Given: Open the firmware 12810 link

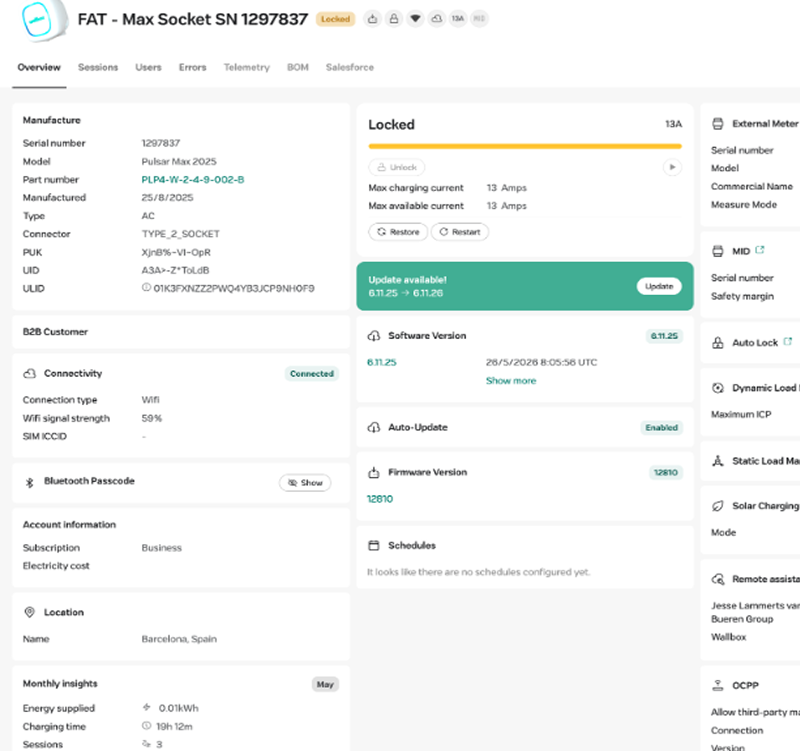Looking at the screenshot, I should point(380,499).
